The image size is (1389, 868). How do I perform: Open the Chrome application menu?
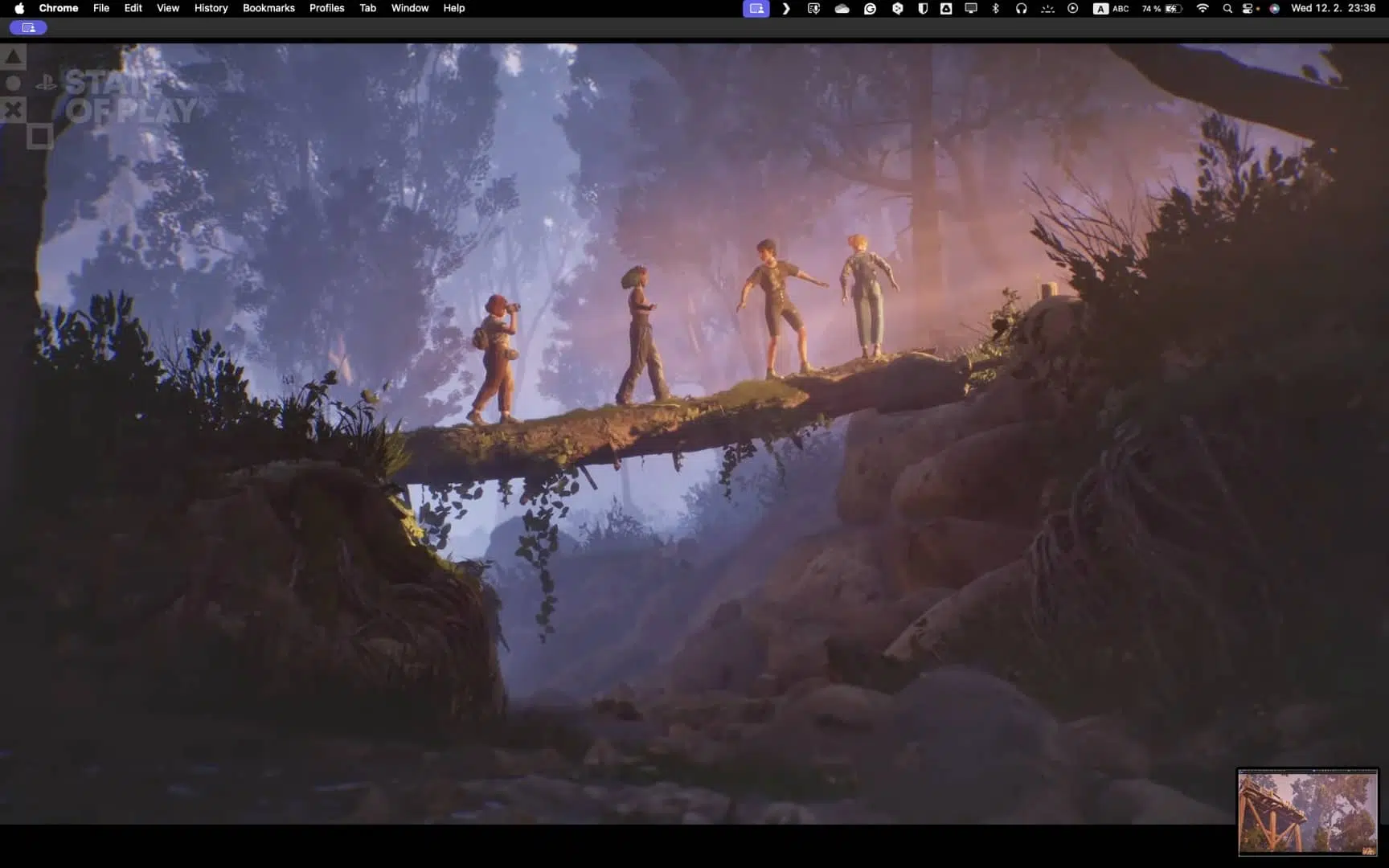tap(59, 8)
